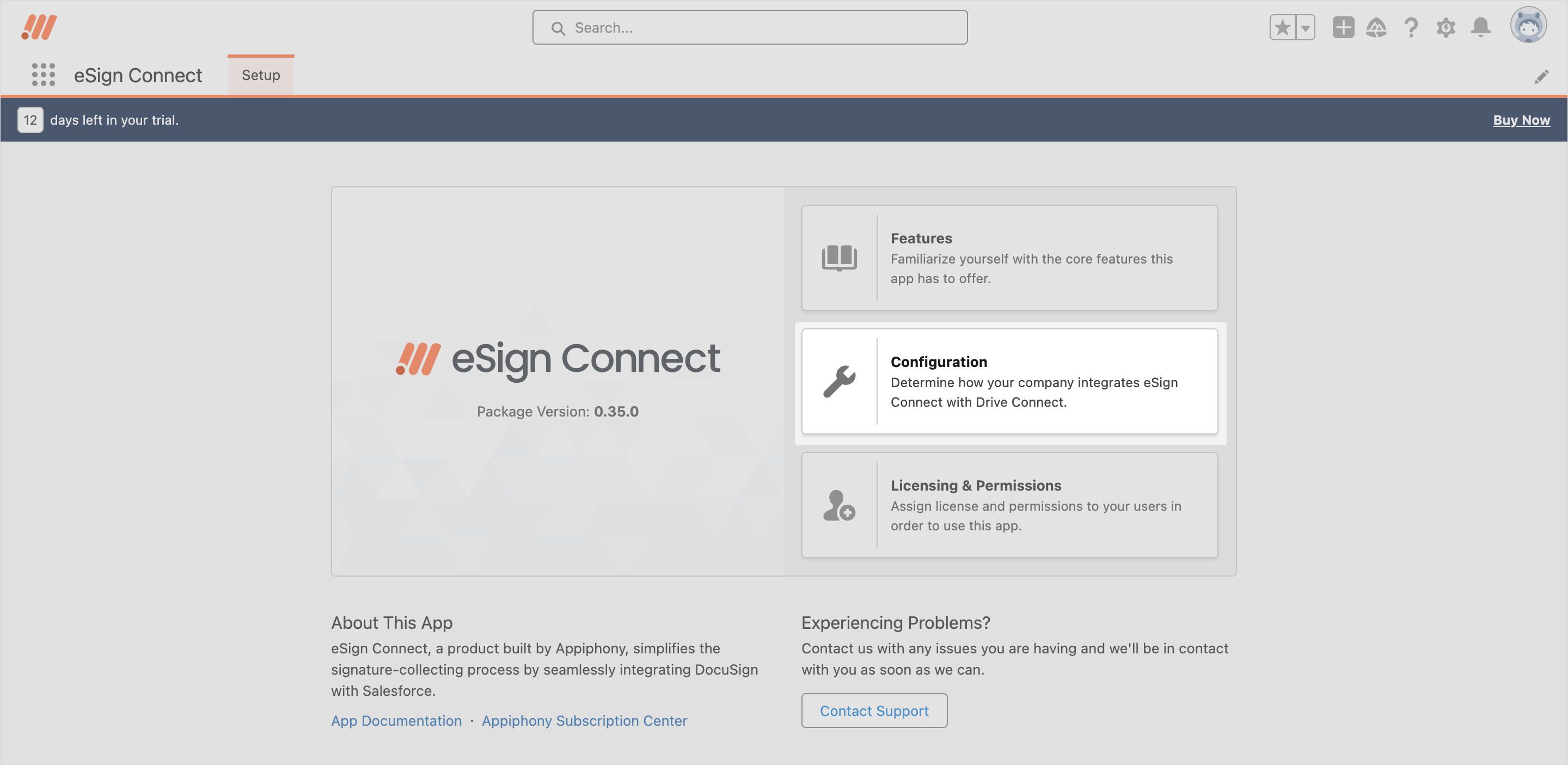
Task: Open the Features card
Action: point(1009,258)
